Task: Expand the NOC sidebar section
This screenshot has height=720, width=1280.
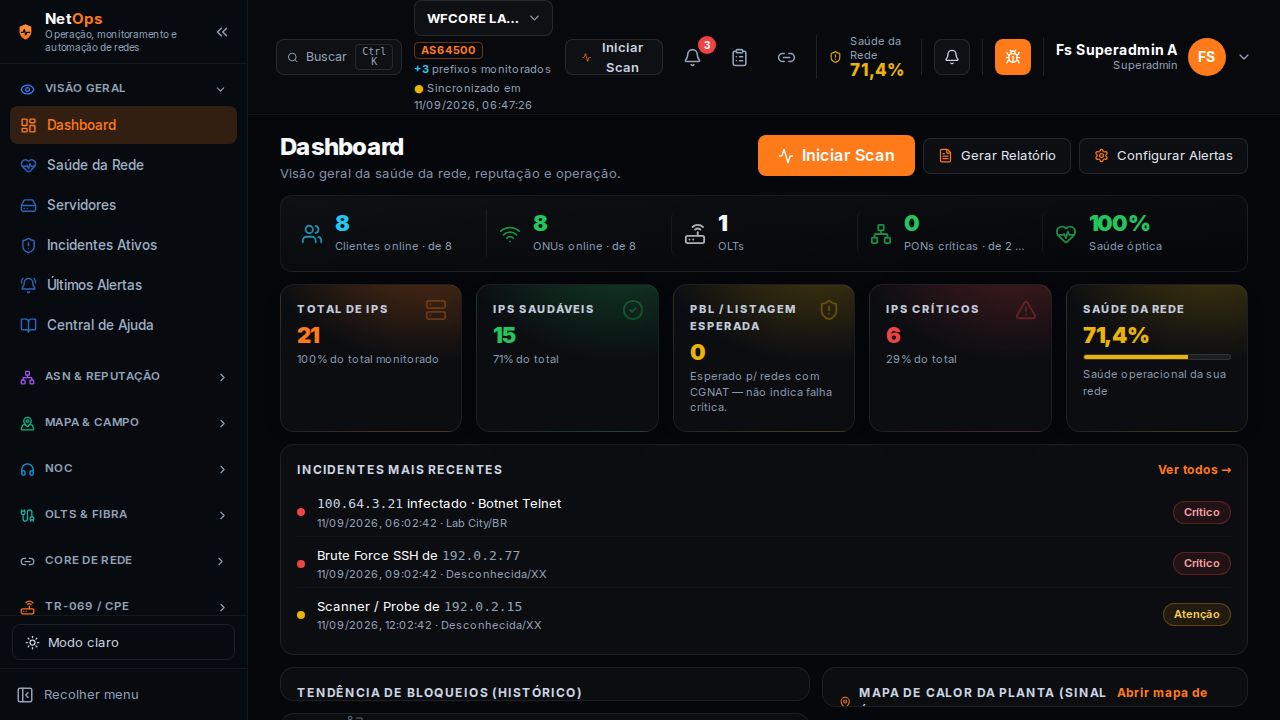Action: coord(123,469)
